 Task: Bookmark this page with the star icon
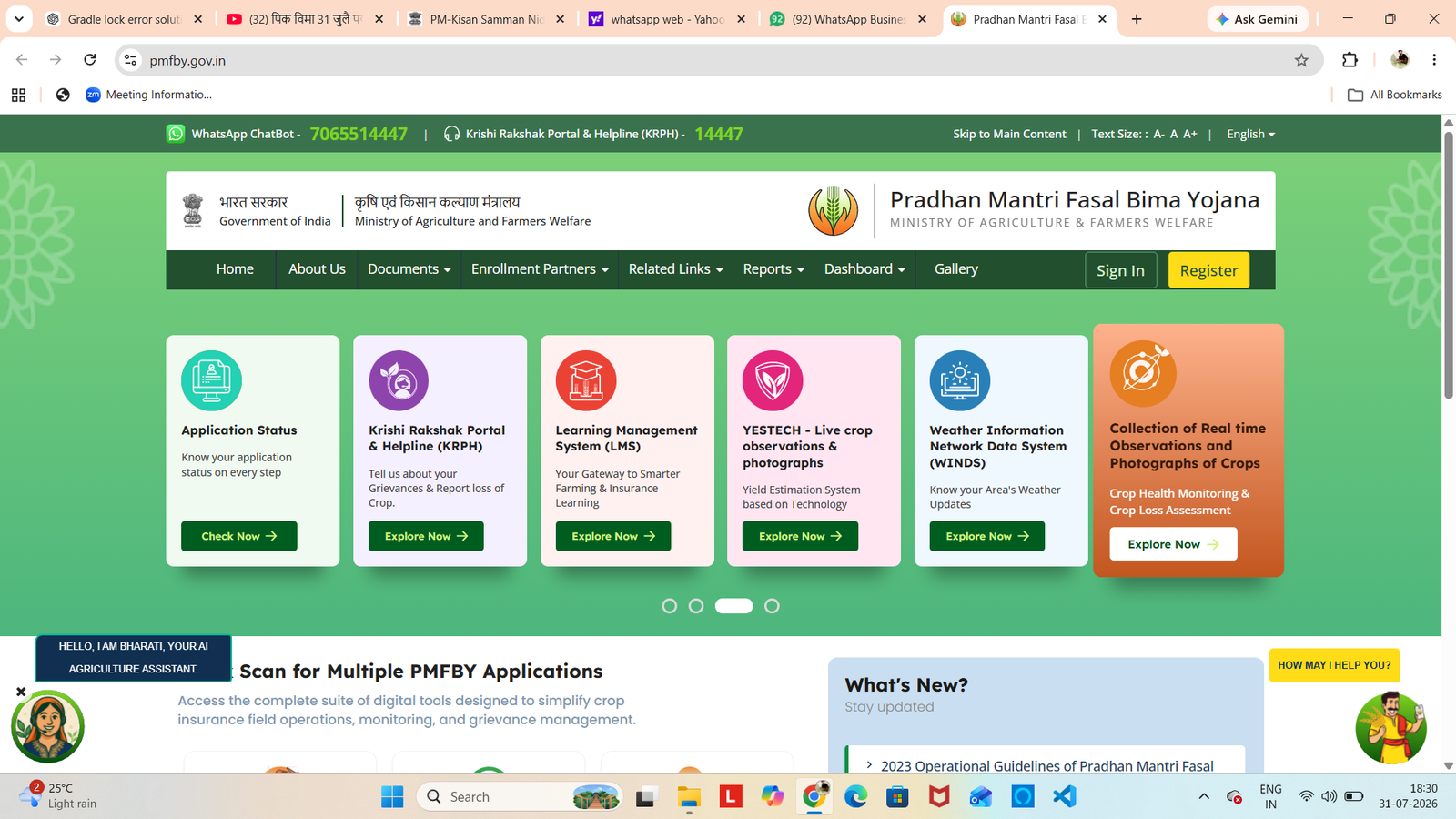(1301, 60)
